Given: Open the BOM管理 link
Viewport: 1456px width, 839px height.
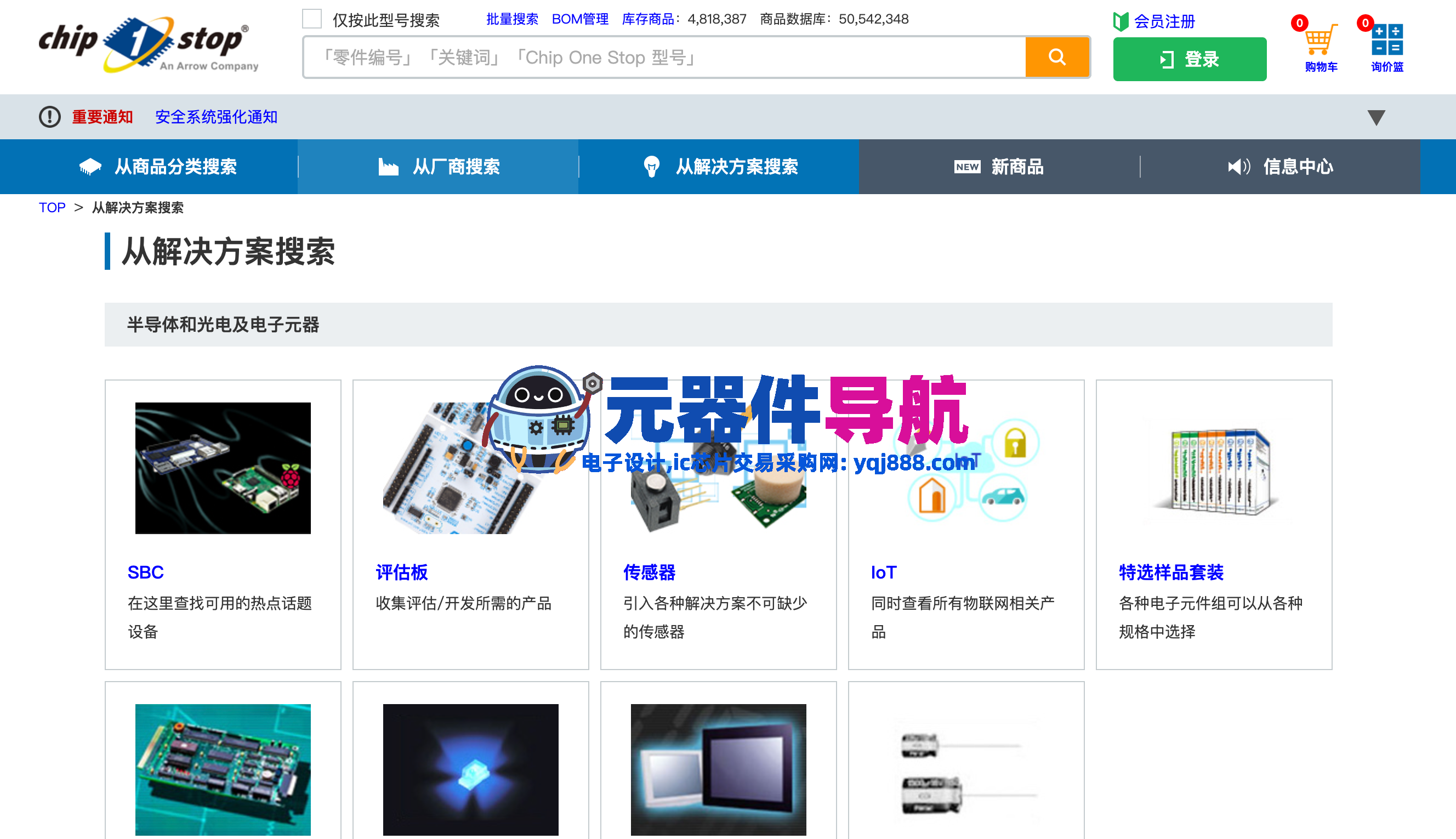Looking at the screenshot, I should click(581, 19).
